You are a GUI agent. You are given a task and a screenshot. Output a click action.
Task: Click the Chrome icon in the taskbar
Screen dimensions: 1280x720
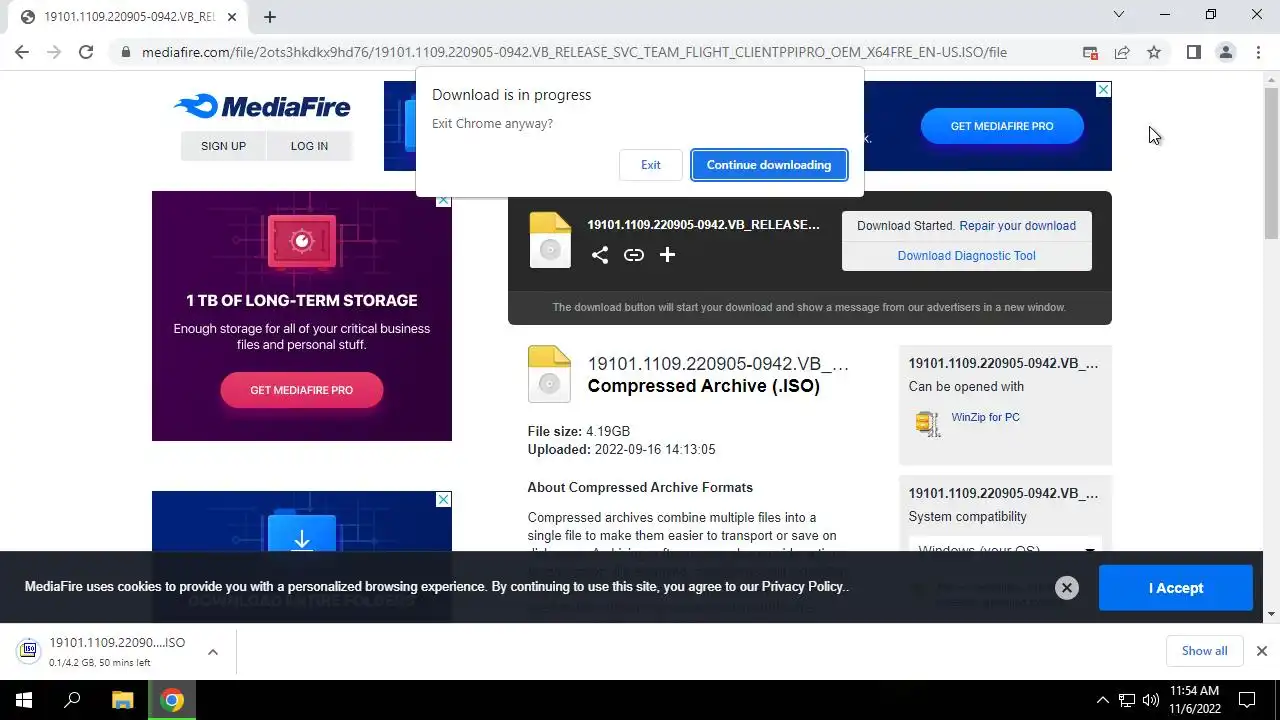point(172,700)
